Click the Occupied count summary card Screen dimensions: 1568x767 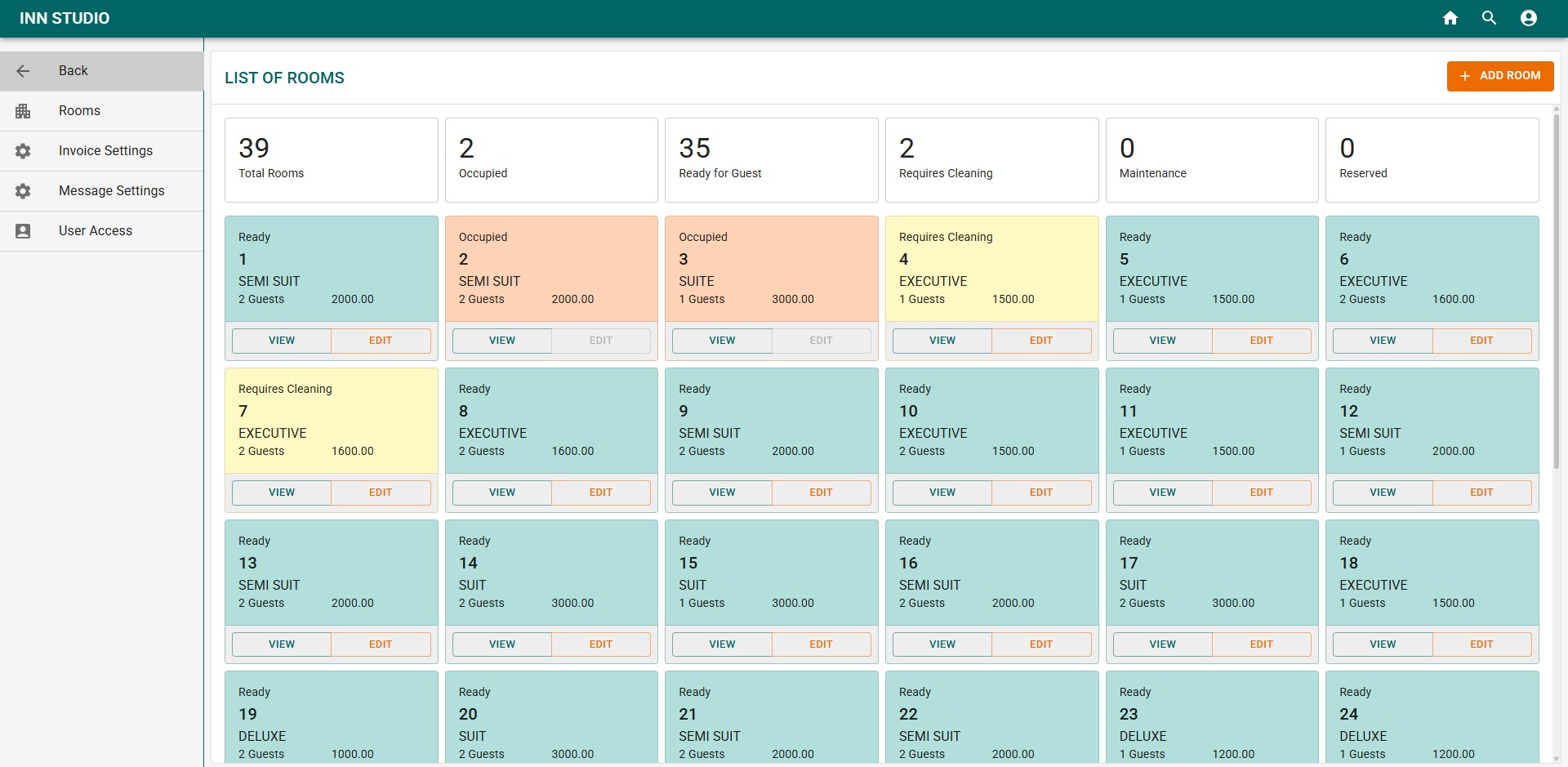coord(551,160)
